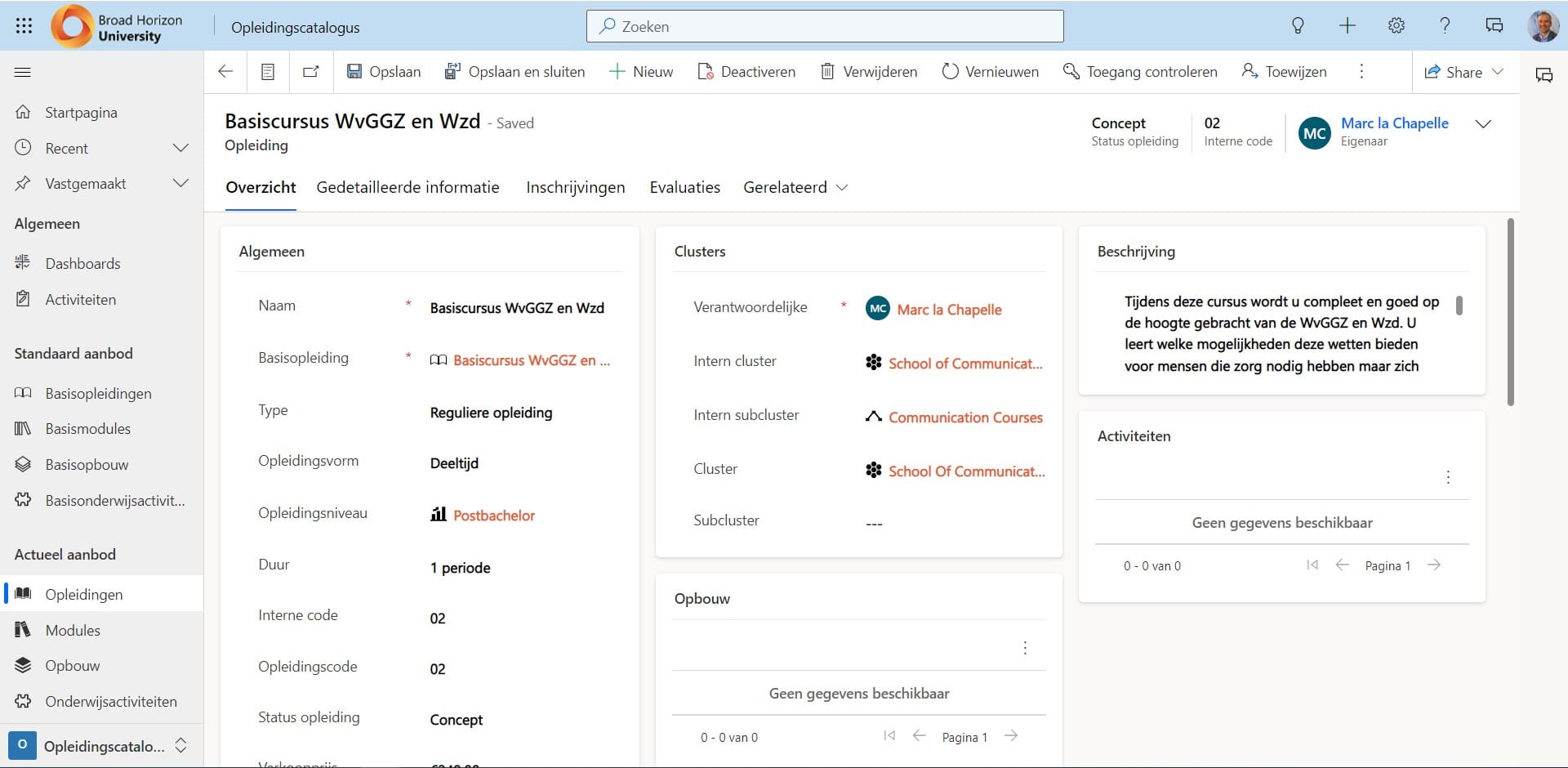Open record in new window icon
The height and width of the screenshot is (768, 1568).
[310, 72]
